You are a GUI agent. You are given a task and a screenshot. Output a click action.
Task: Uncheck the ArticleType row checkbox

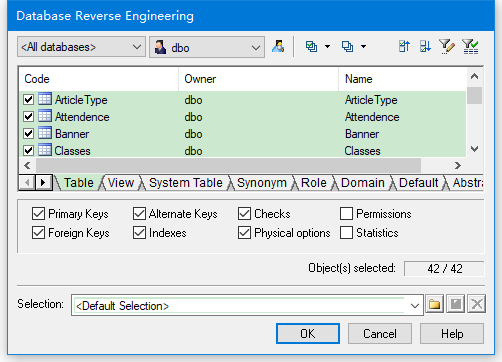pos(29,99)
